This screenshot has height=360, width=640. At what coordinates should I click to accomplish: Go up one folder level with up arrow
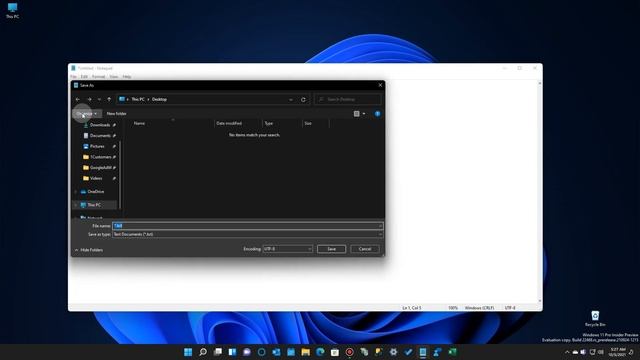point(109,99)
